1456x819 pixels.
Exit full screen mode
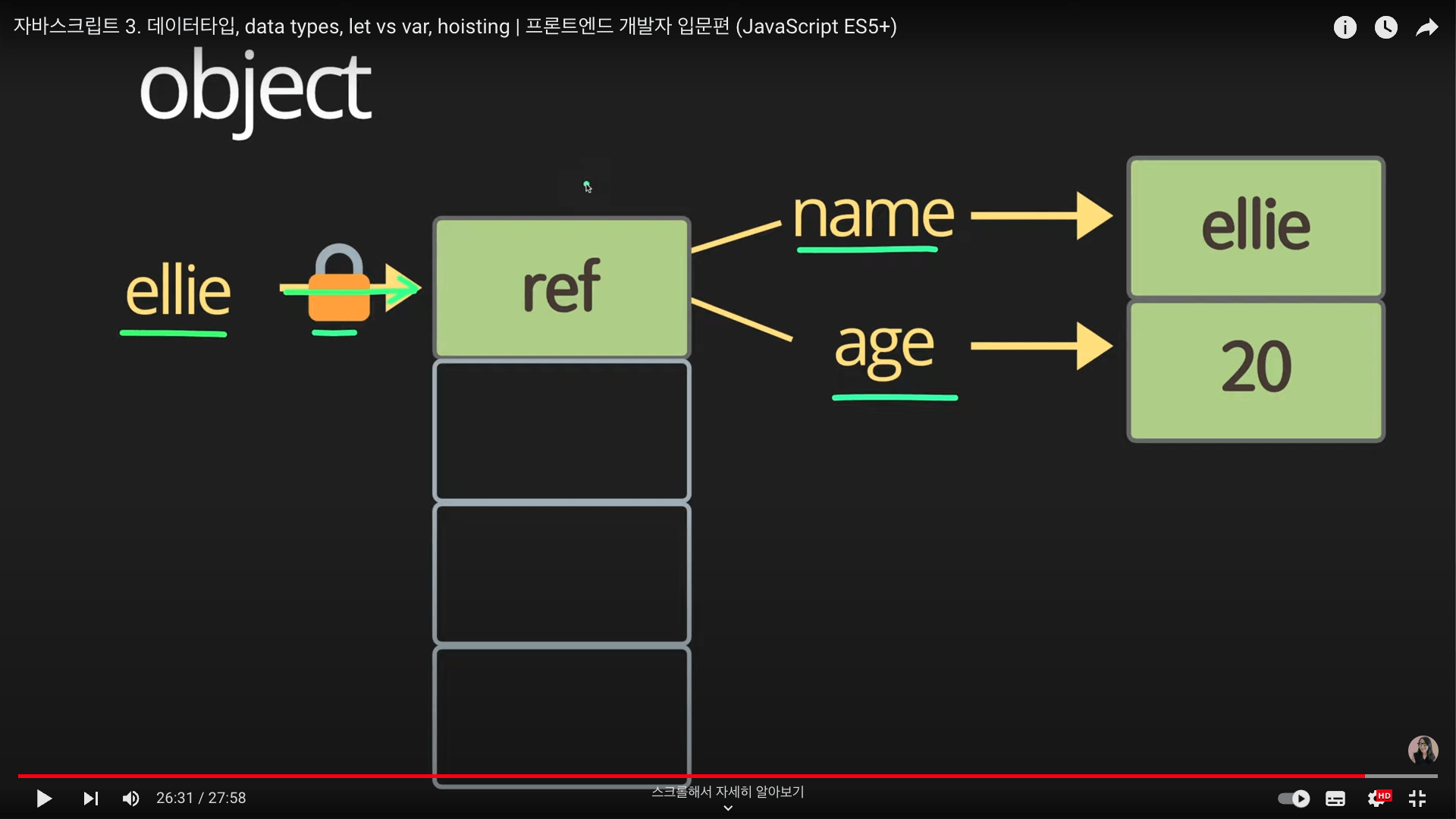1417,799
